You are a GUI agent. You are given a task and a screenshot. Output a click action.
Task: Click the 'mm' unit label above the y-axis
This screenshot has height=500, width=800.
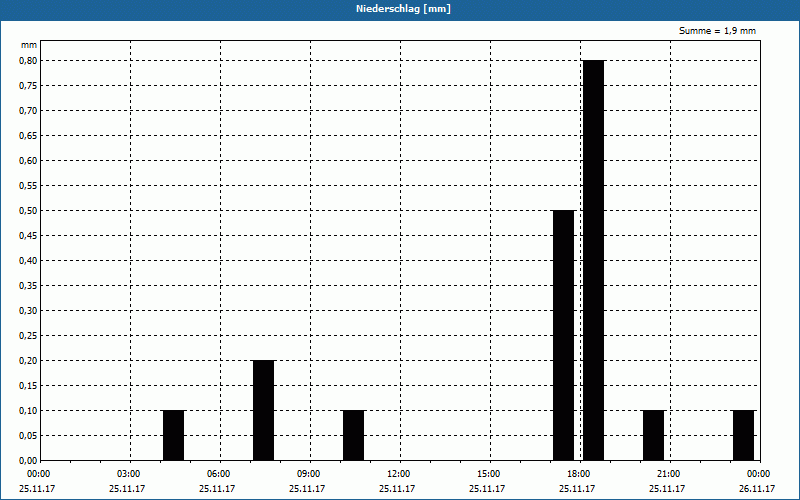pos(29,45)
